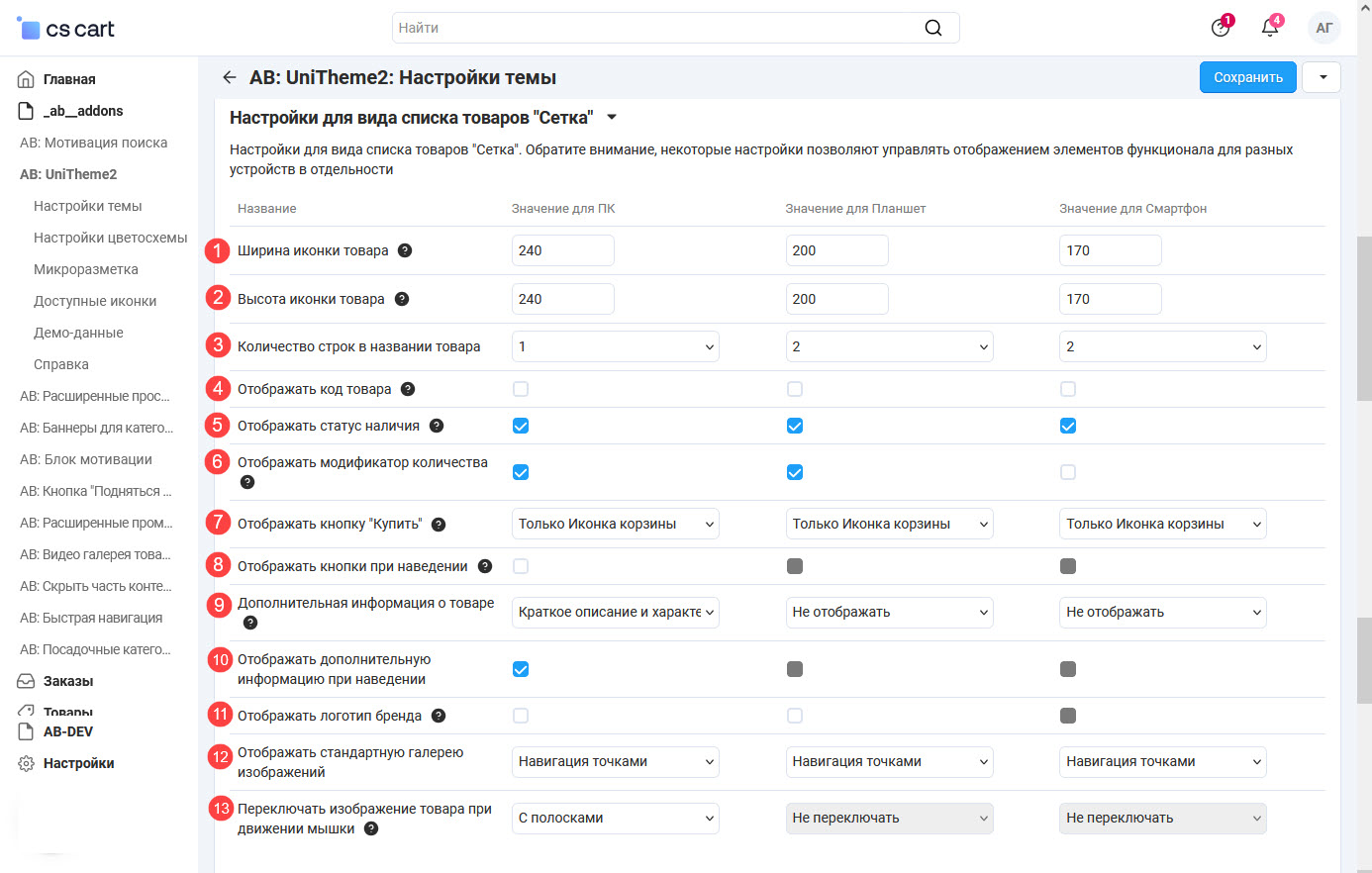Click Ширина иконки товара field for ПК
This screenshot has height=873, width=1372.
tap(563, 250)
